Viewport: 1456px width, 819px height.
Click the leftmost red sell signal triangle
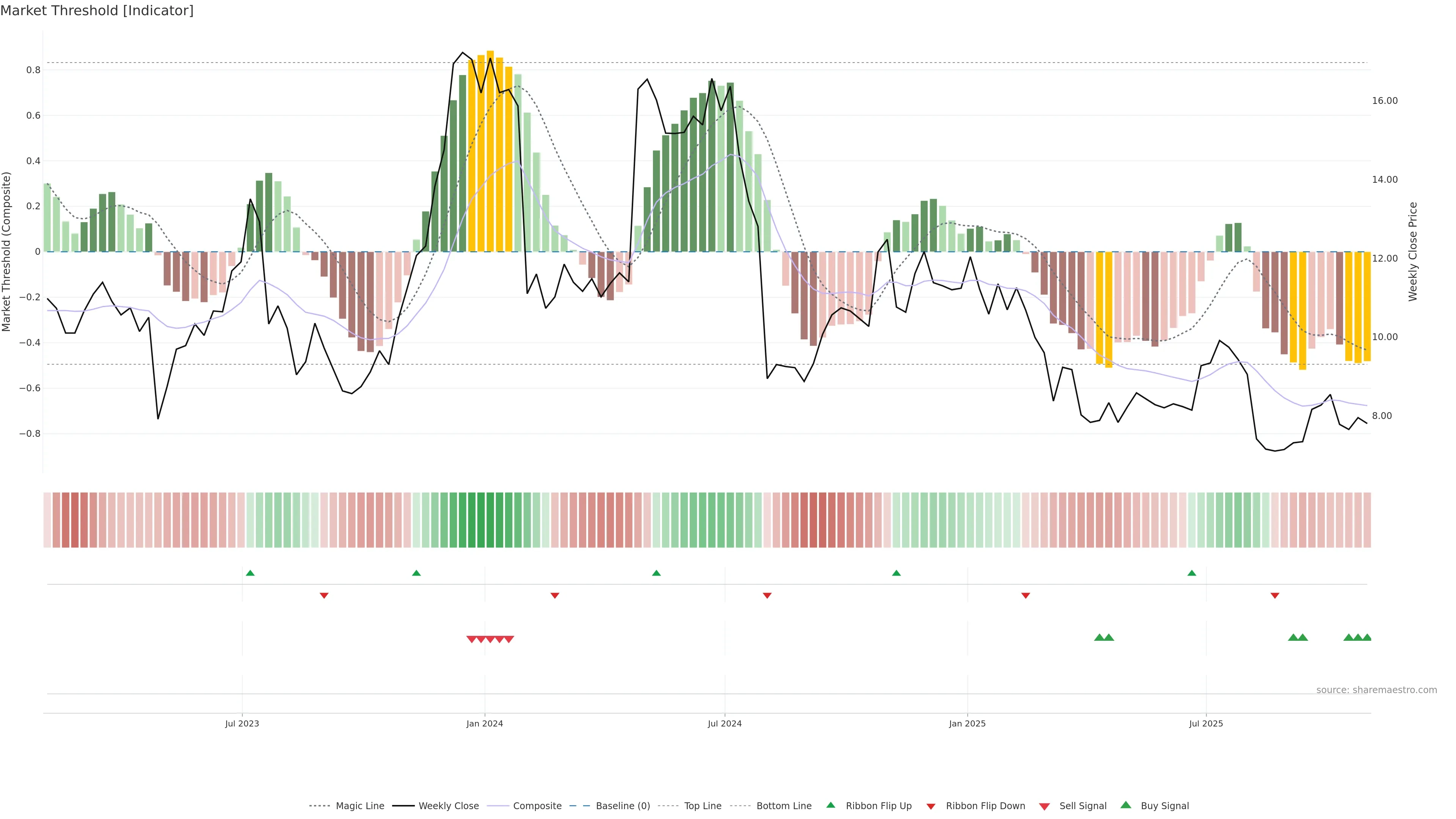click(471, 639)
